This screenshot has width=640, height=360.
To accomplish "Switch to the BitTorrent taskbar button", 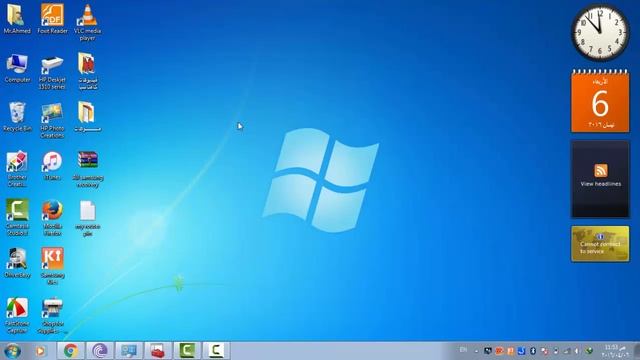I will (100, 351).
